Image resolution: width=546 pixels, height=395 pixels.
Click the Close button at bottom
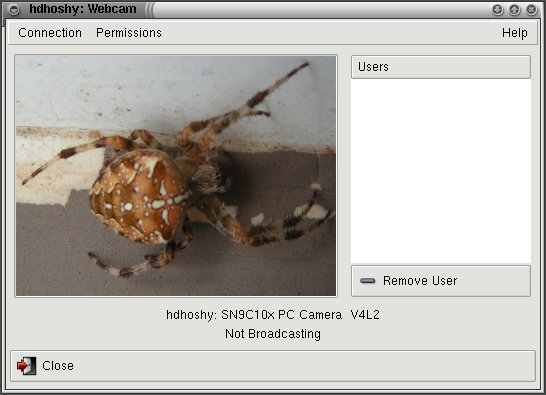click(x=273, y=366)
